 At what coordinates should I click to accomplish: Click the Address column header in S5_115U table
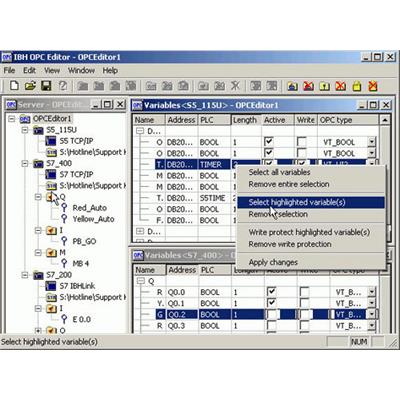tap(181, 120)
